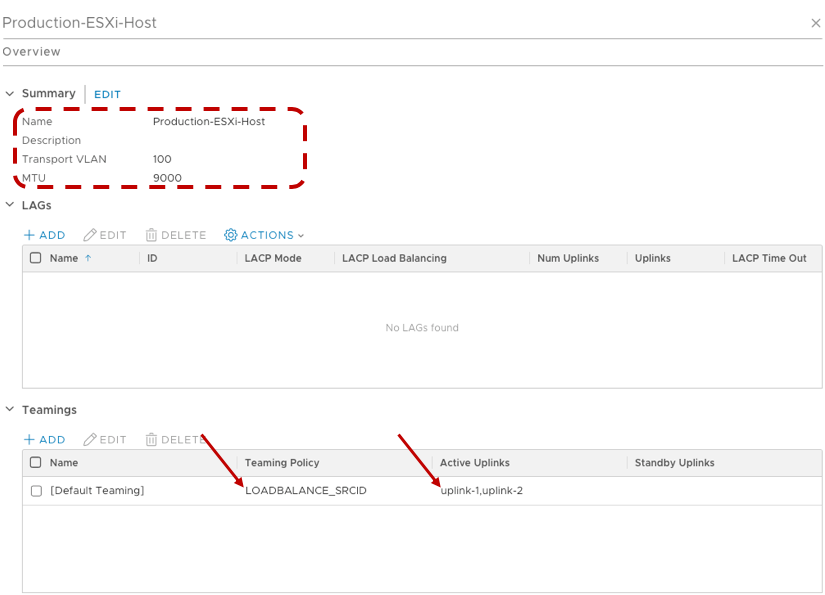Open the Overview tab
The width and height of the screenshot is (825, 595).
(31, 52)
